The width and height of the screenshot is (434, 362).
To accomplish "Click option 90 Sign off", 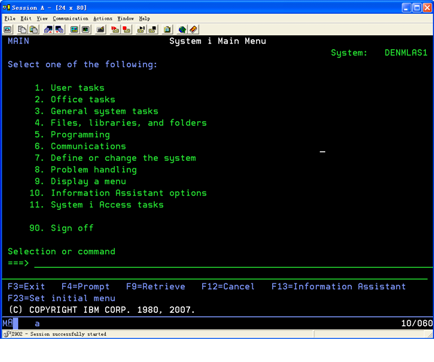I will 61,228.
